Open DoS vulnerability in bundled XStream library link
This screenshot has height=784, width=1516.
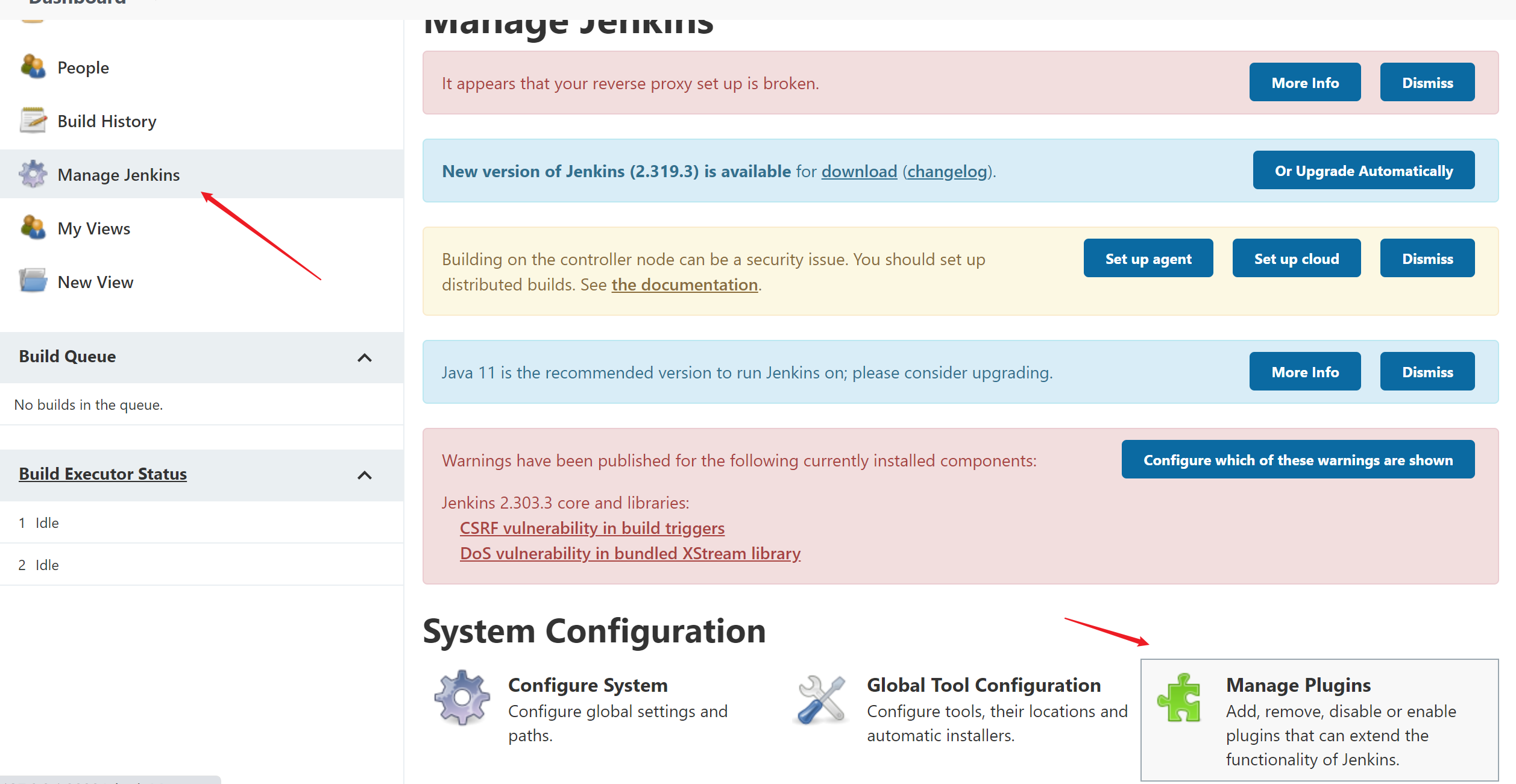630,553
